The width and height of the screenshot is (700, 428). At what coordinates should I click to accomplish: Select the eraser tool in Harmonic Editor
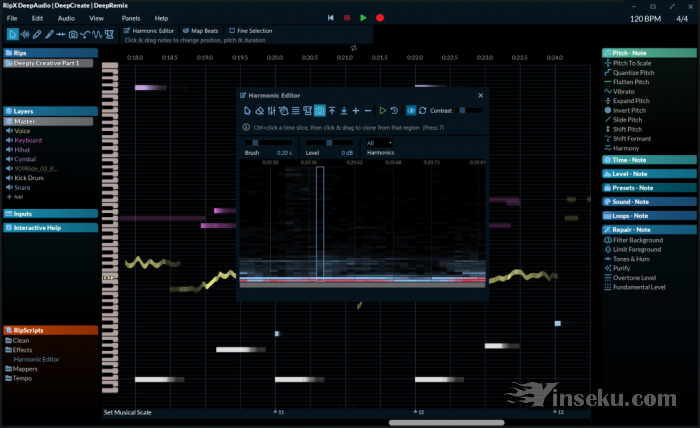pyautogui.click(x=259, y=110)
